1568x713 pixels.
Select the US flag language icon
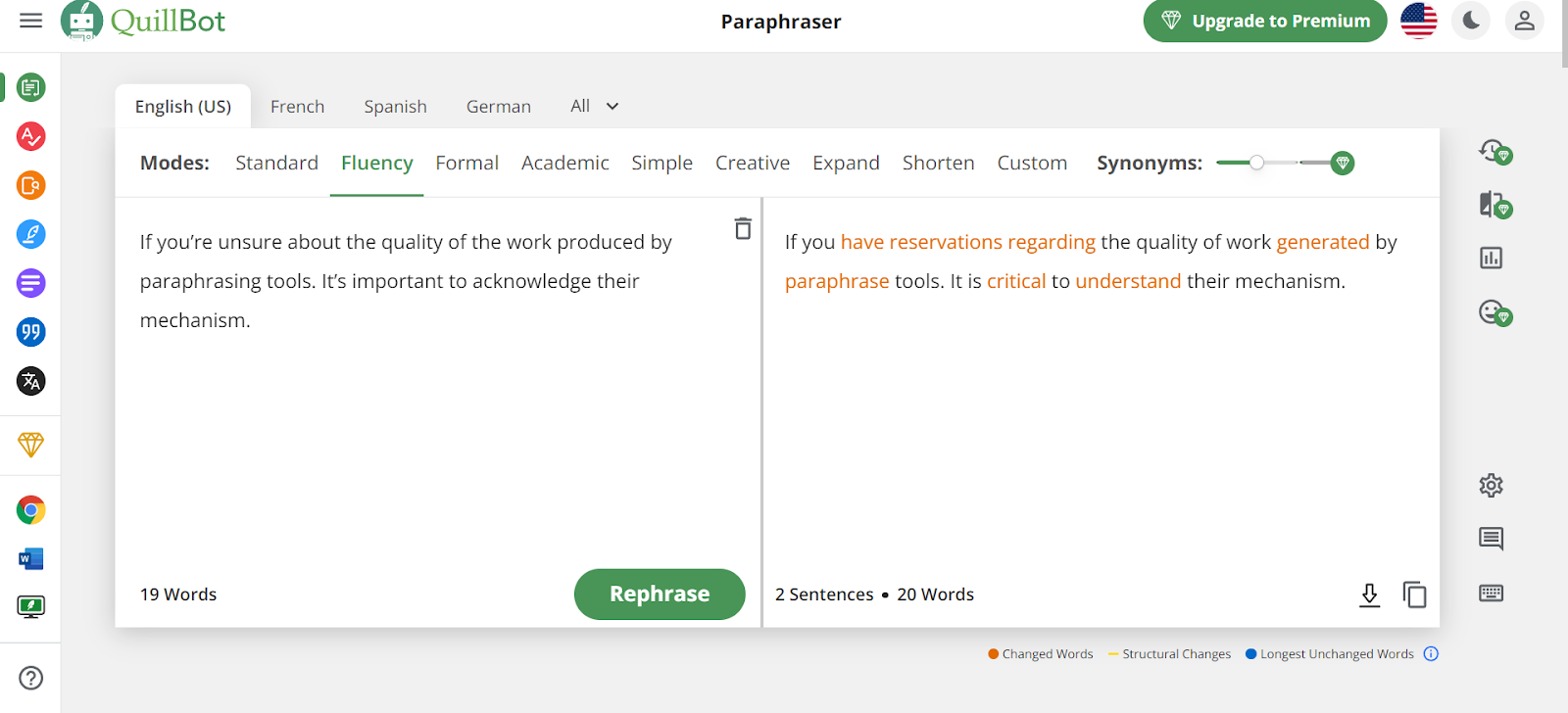(1419, 21)
